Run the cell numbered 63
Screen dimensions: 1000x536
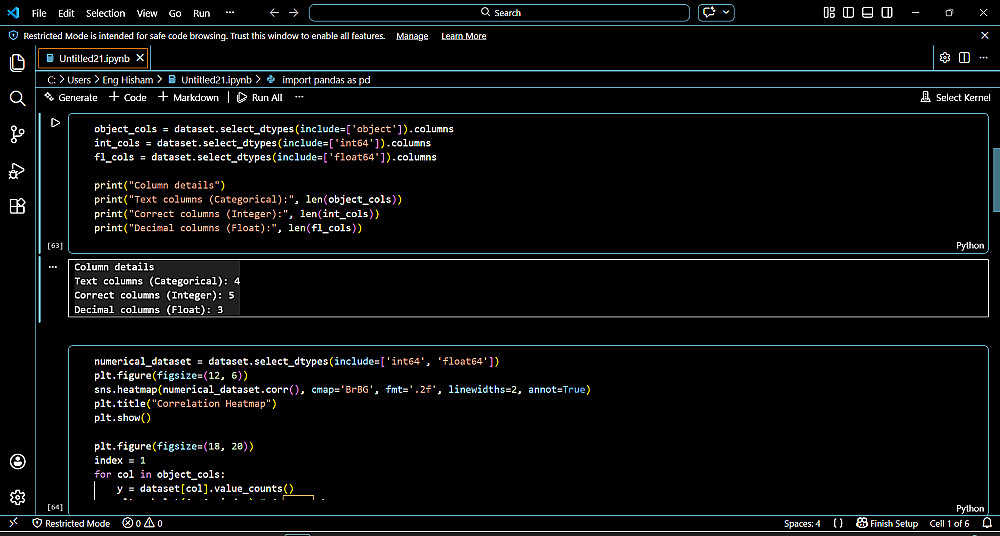pos(55,123)
